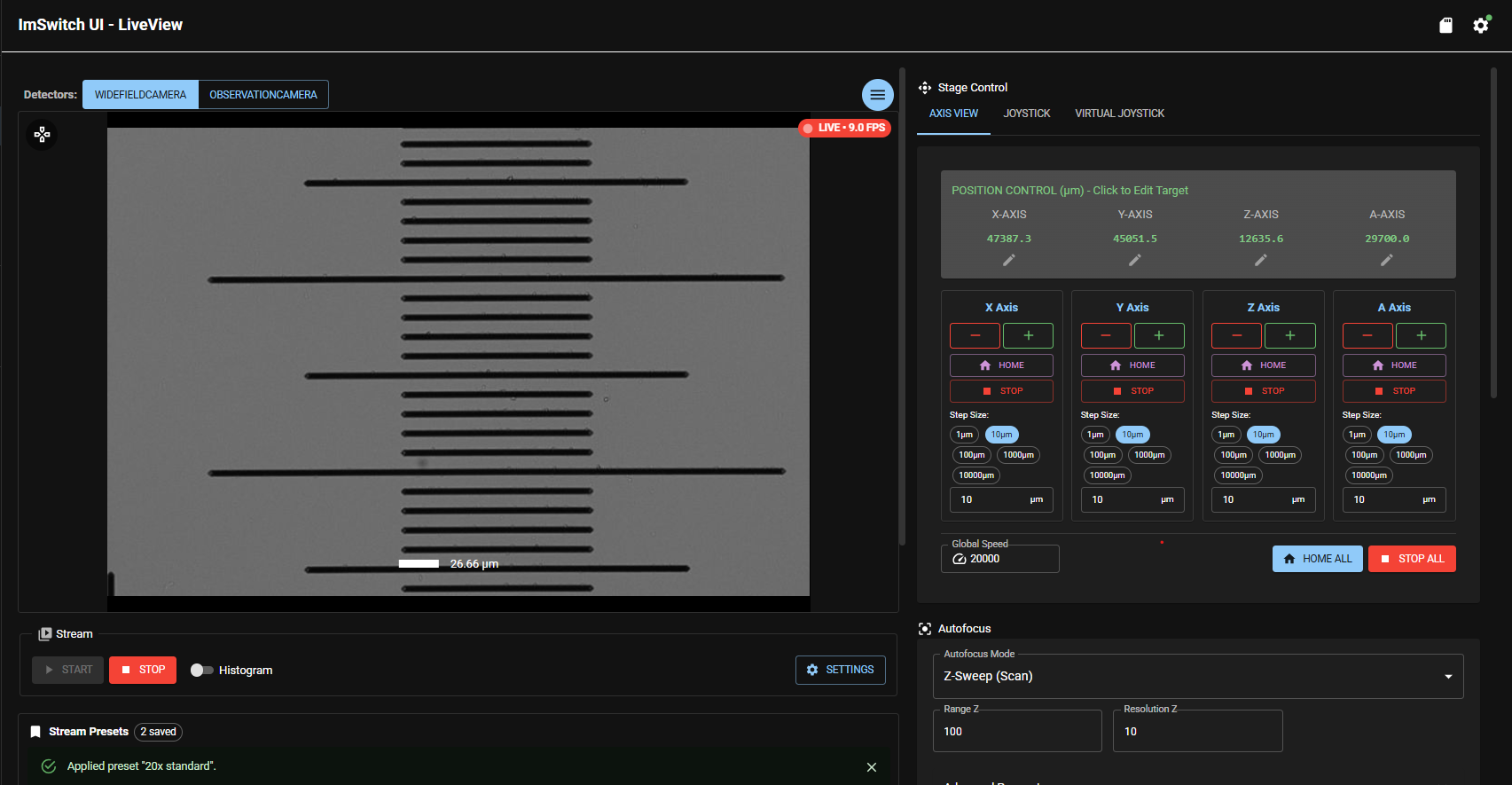Viewport: 1512px width, 785px height.
Task: Select 10µm step size for A Axis
Action: pyautogui.click(x=1394, y=435)
